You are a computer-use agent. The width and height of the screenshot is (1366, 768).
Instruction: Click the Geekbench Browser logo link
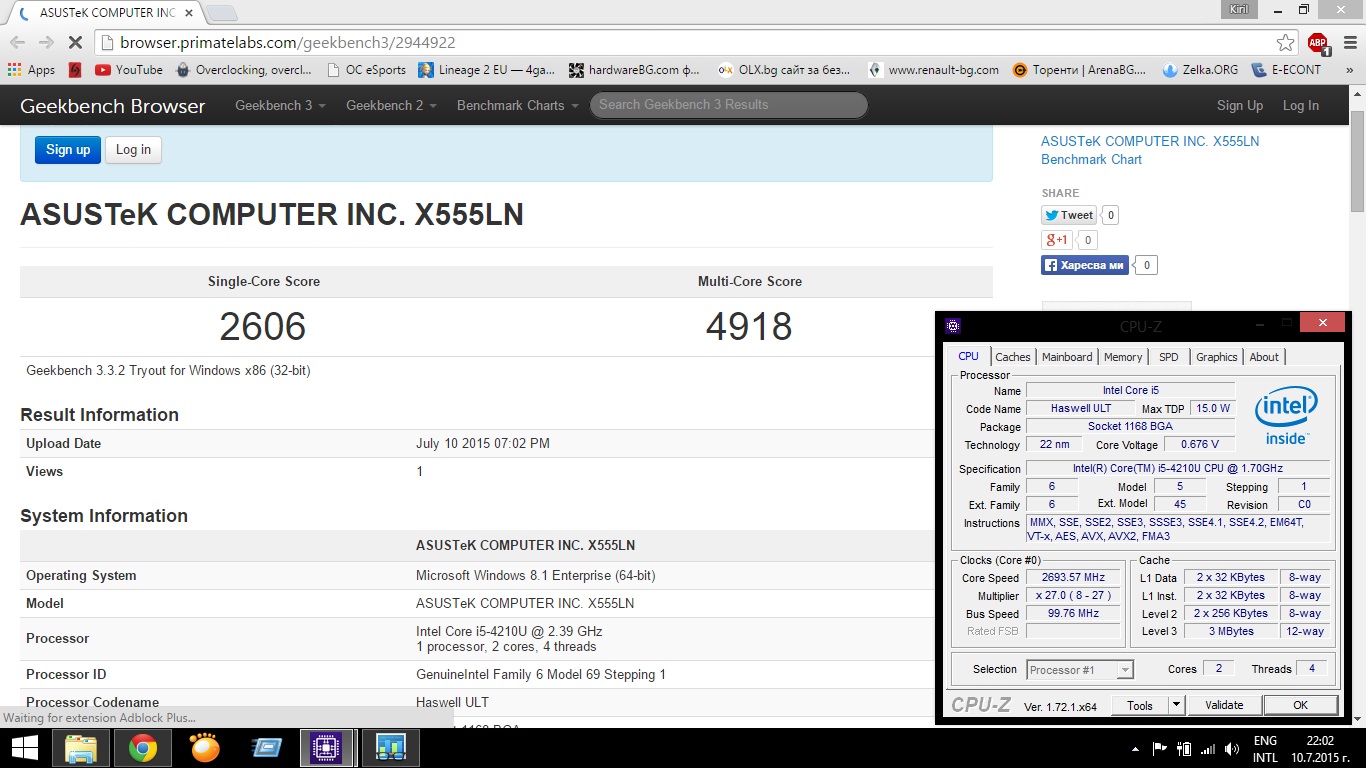[x=113, y=106]
